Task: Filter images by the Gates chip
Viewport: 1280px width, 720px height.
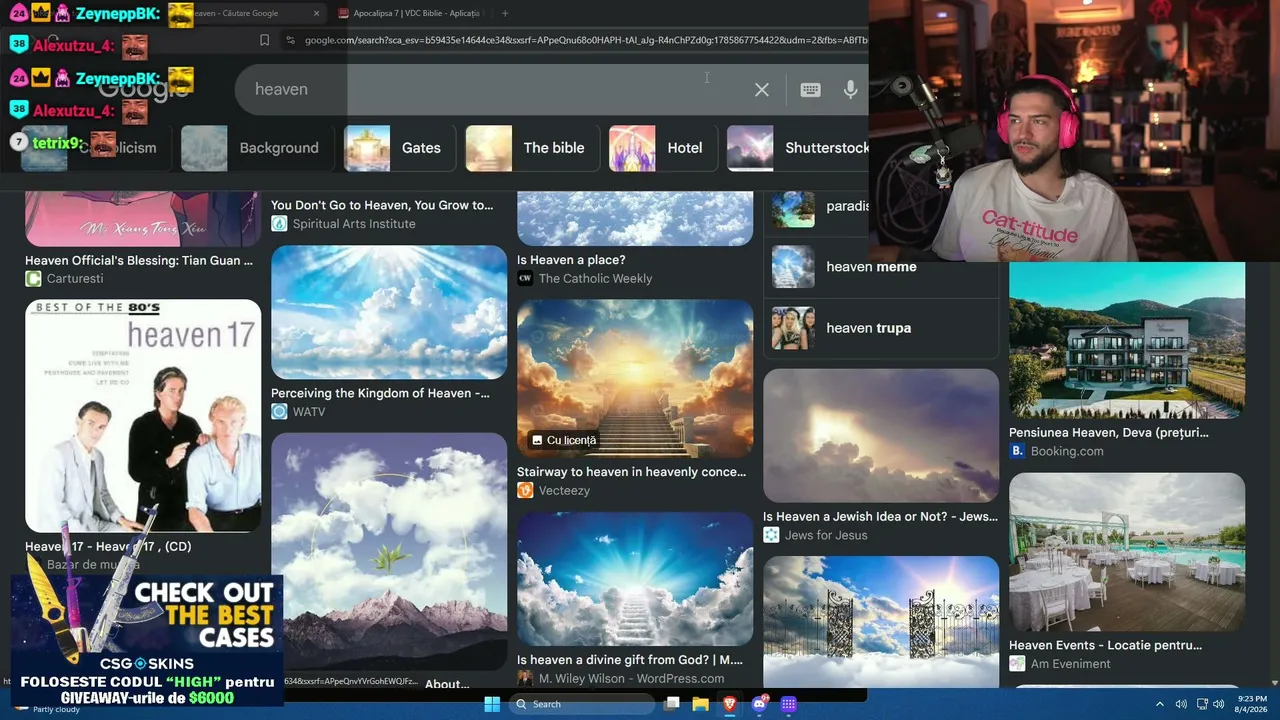Action: tap(398, 148)
